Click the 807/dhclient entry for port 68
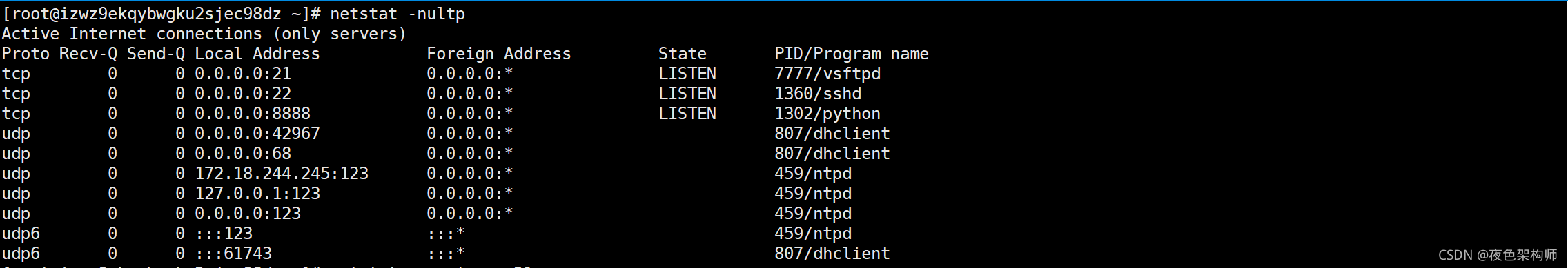 [832, 154]
